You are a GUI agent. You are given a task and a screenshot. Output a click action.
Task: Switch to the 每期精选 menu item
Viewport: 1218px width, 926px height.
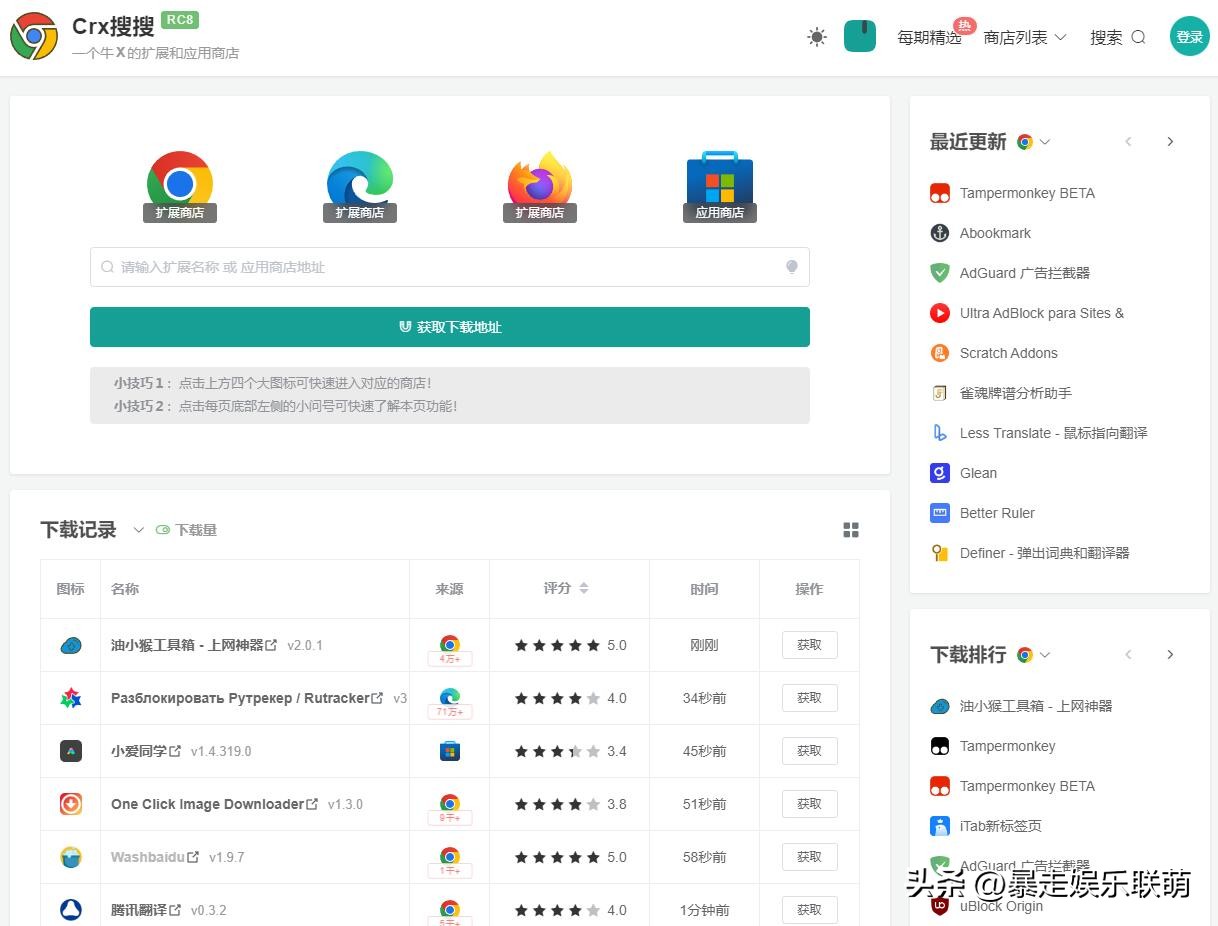pyautogui.click(x=928, y=36)
